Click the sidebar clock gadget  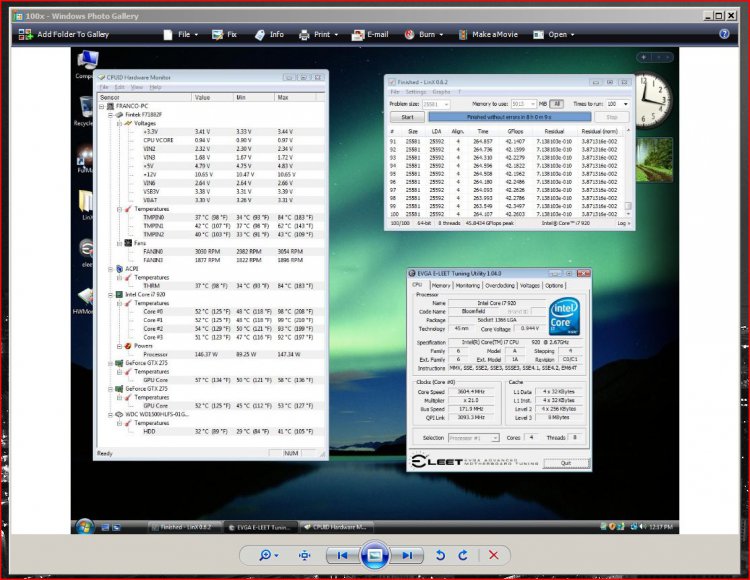652,101
